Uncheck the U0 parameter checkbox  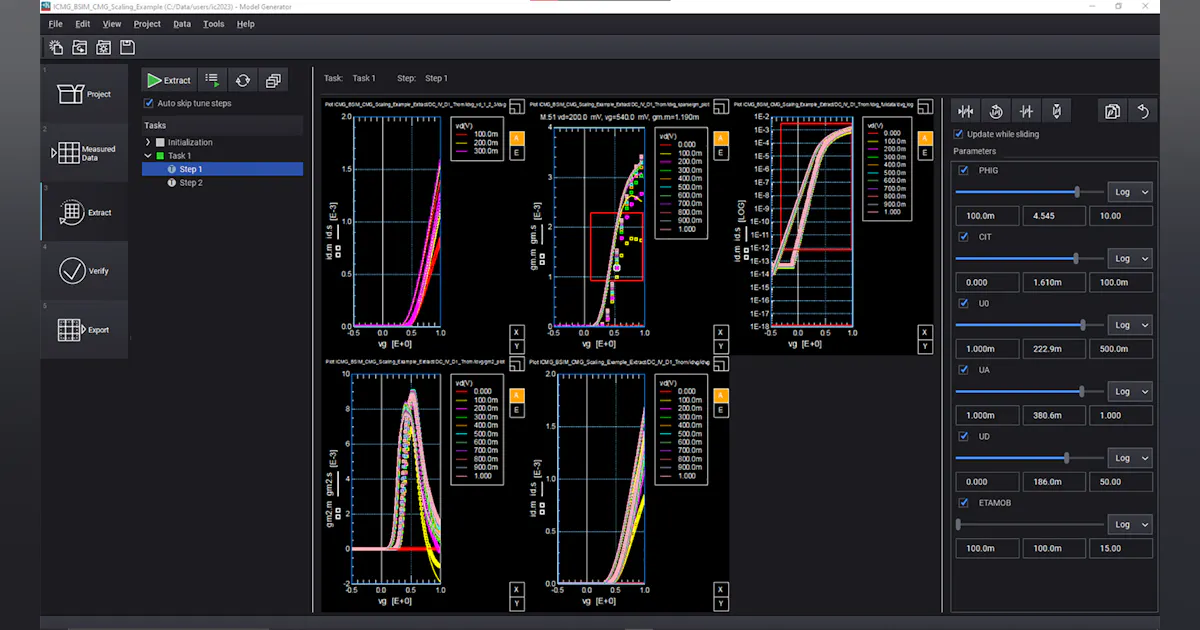coord(964,303)
